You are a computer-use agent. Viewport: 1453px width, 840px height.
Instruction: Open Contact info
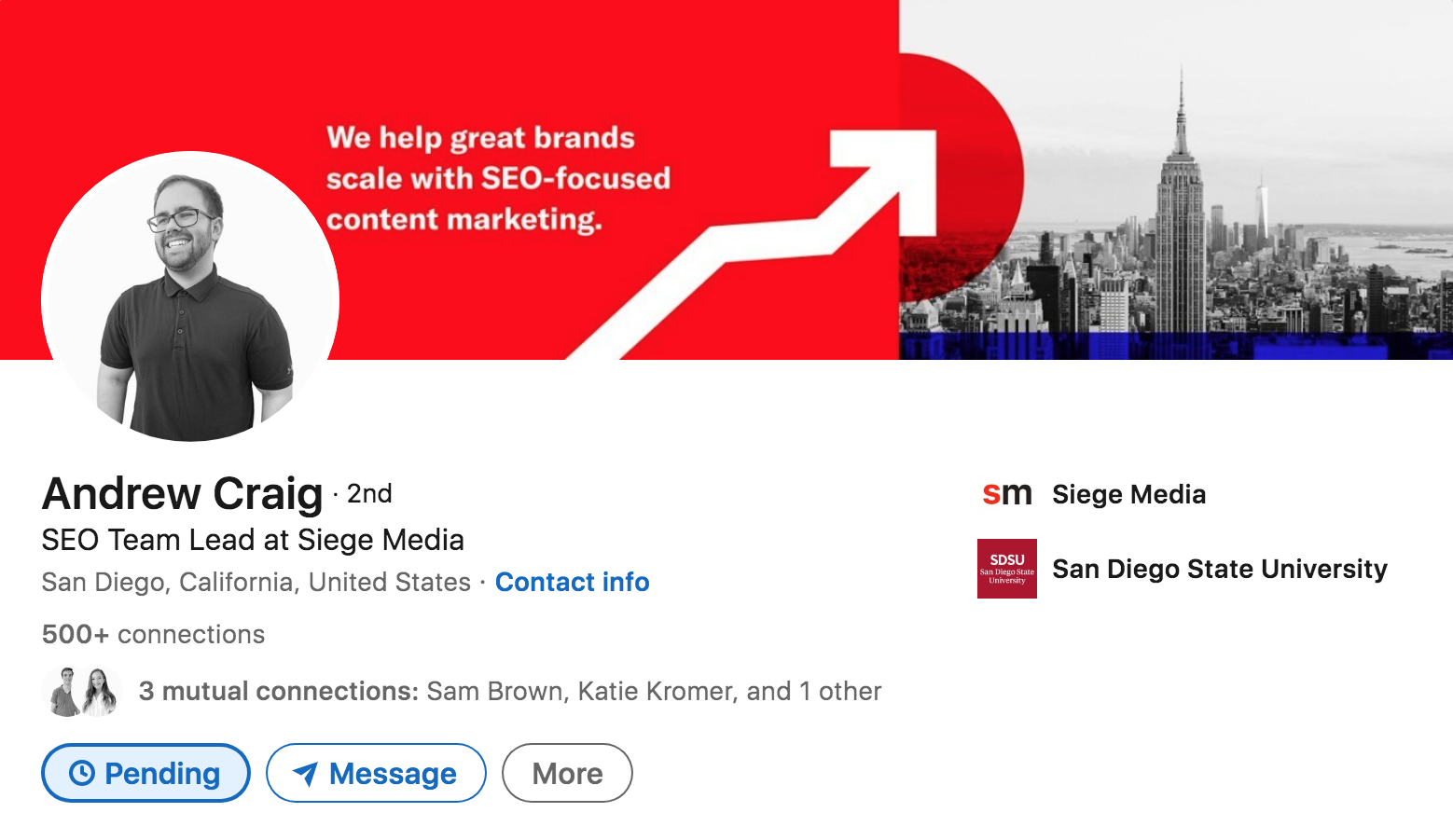(x=572, y=582)
